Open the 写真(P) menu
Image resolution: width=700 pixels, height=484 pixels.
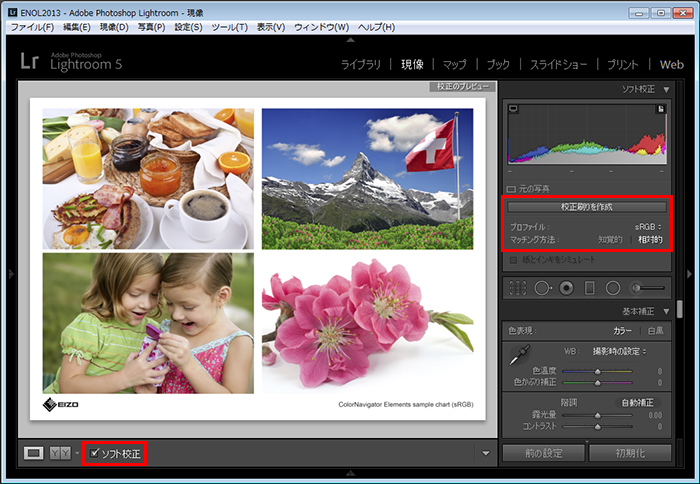pos(151,27)
